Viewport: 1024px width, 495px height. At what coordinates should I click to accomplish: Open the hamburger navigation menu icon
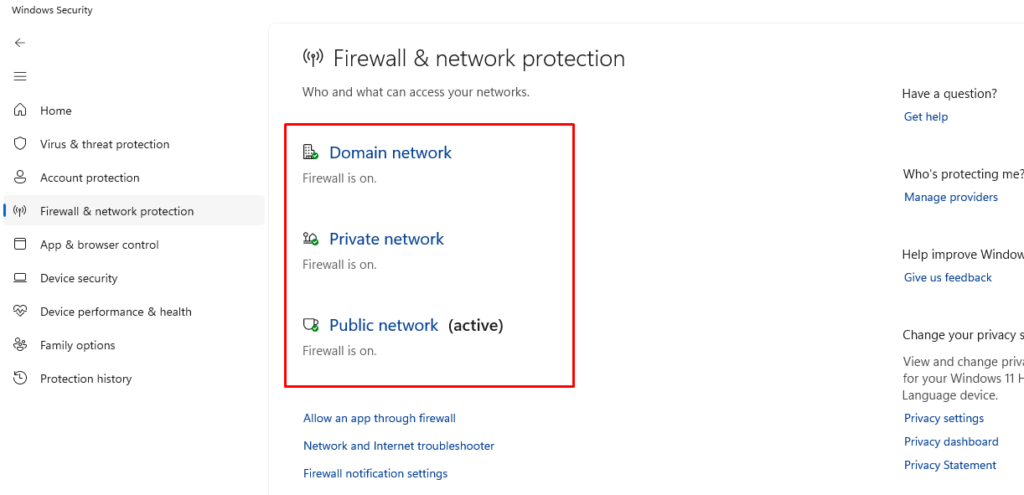(20, 77)
